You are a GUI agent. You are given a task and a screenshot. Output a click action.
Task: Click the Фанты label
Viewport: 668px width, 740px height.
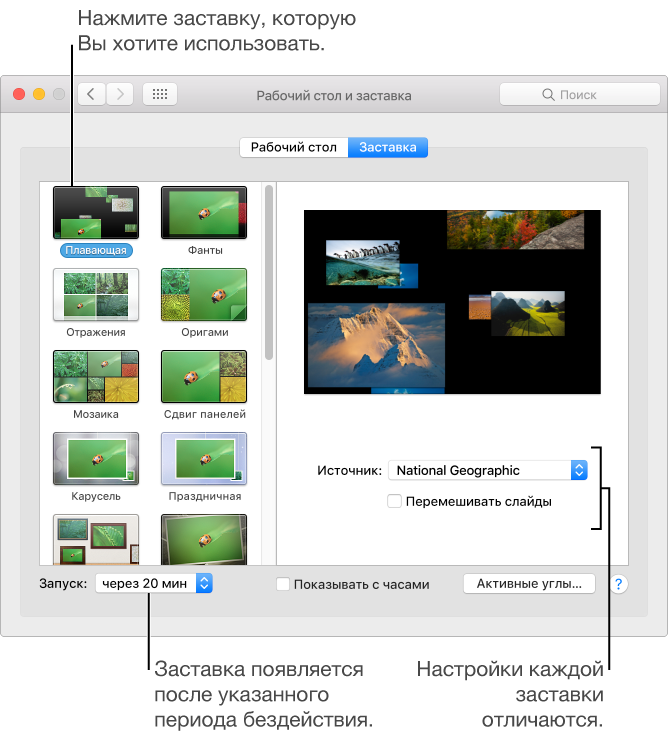(x=205, y=250)
